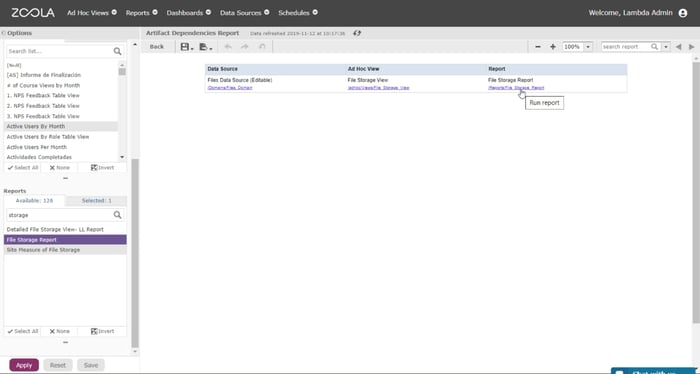This screenshot has height=374, width=700.
Task: Open the Dashboards menu
Action: point(188,13)
